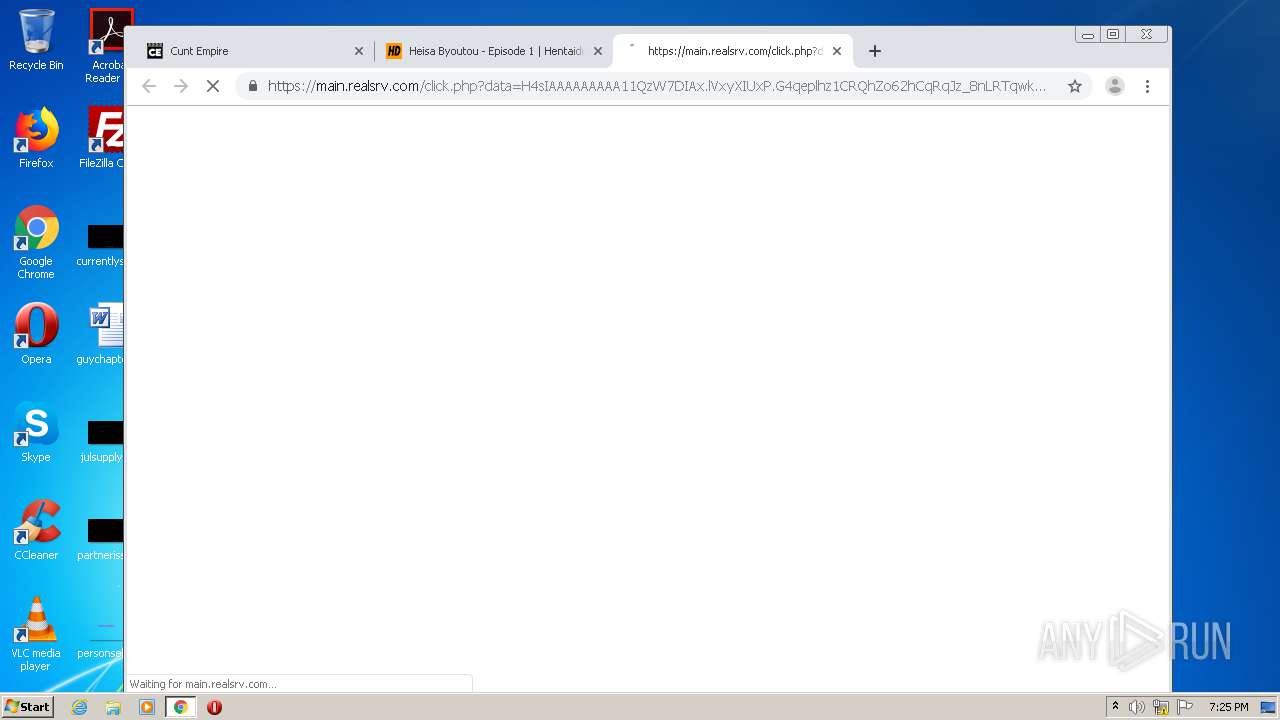Close the first Chrome tab
The height and width of the screenshot is (720, 1280).
coord(359,51)
